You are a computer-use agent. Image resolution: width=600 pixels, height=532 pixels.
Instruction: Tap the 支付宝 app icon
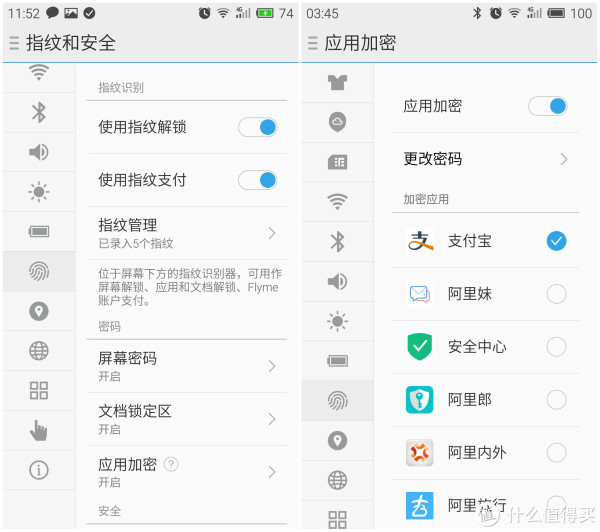(x=420, y=241)
